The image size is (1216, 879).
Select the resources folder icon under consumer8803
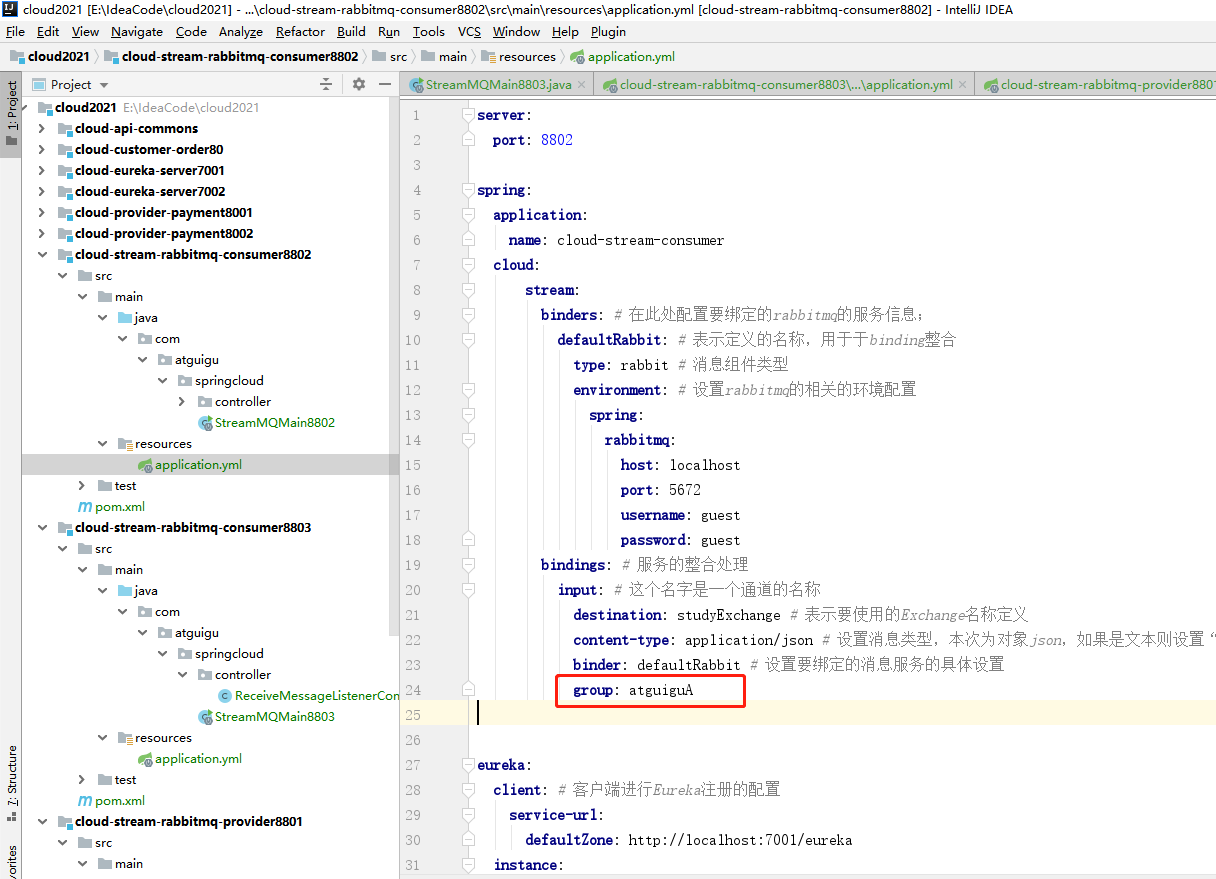coord(125,738)
